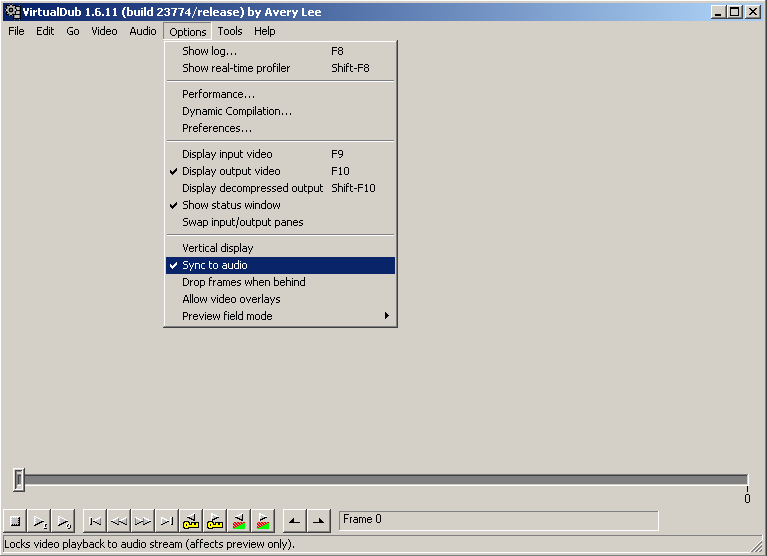
Task: Select Swap input/output panes
Action: pyautogui.click(x=280, y=222)
